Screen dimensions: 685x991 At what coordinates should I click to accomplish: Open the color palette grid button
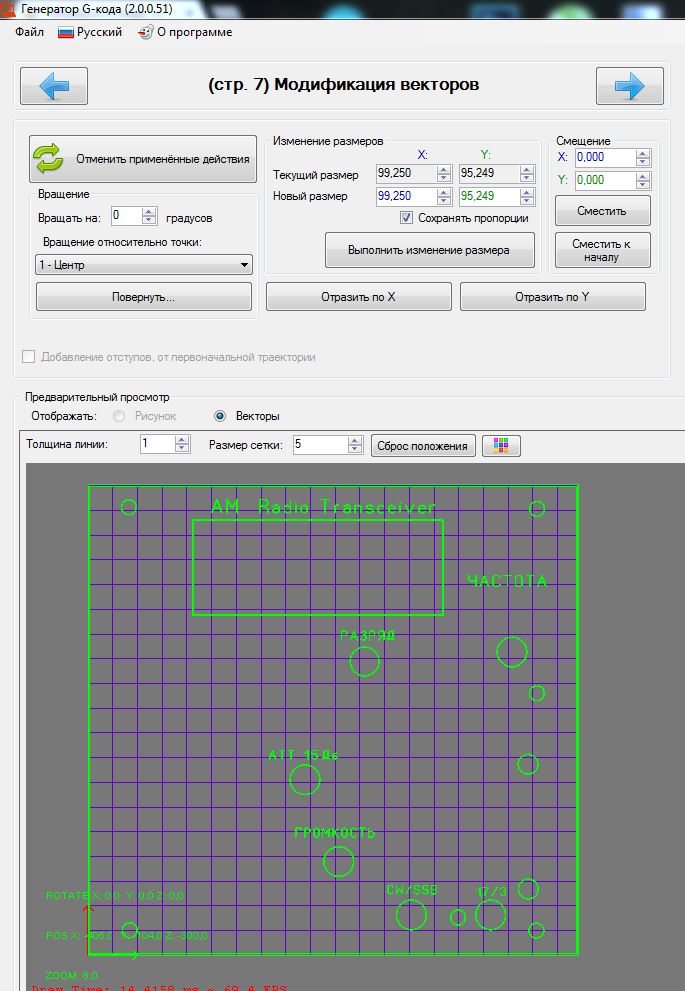pos(501,446)
